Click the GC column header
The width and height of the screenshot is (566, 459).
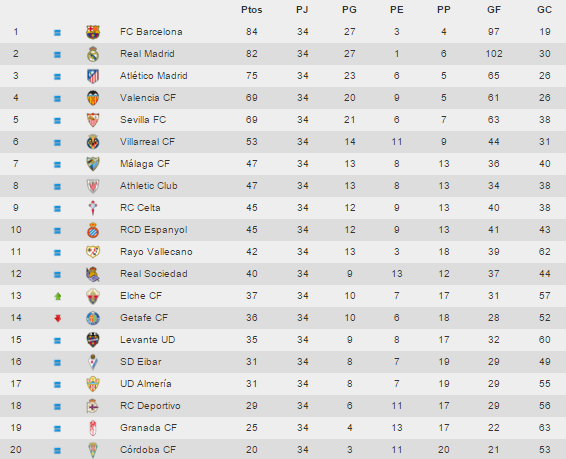[x=544, y=10]
